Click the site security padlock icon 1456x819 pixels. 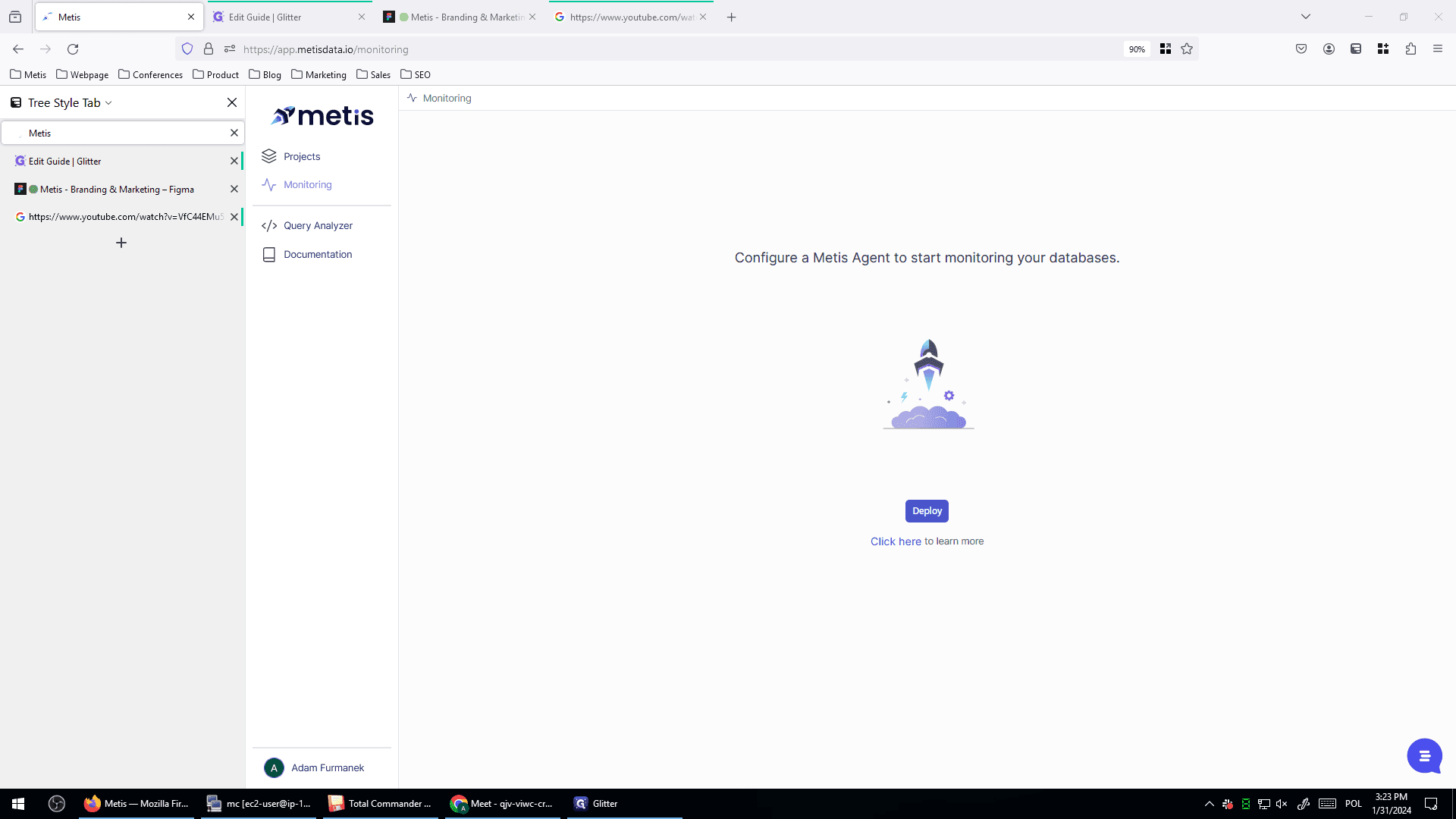coord(209,49)
